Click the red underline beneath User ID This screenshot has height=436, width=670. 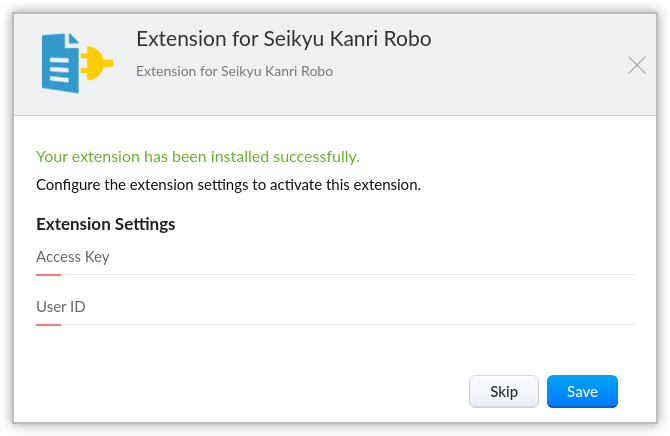pyautogui.click(x=48, y=324)
